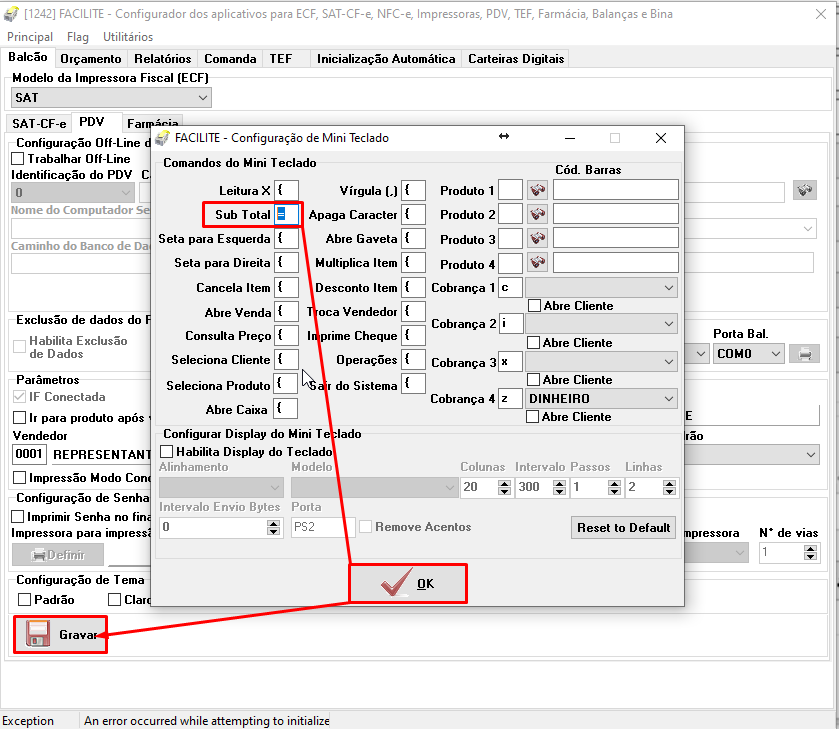Select the SAT-CF-e sub-tab
Screen dimensions: 839x729
click(x=40, y=124)
